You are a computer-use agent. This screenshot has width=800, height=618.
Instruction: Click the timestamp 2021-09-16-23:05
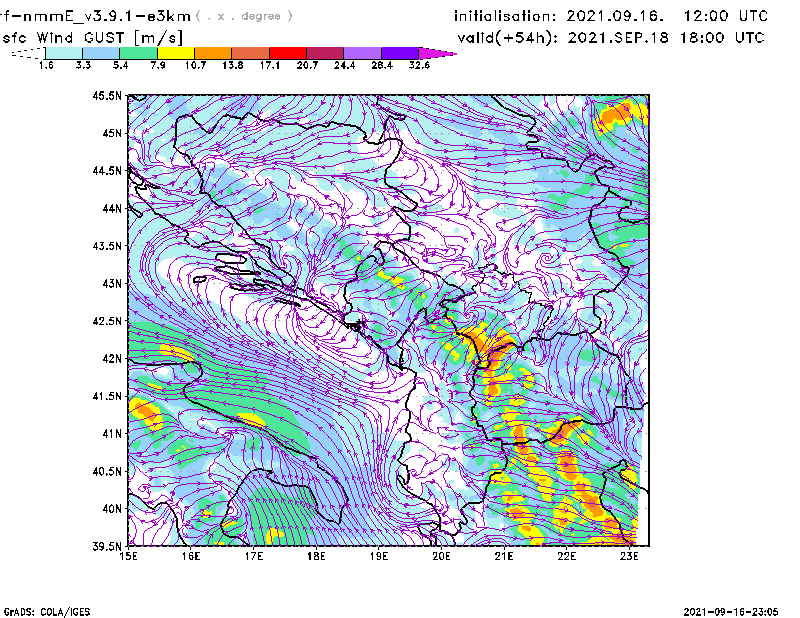[731, 612]
